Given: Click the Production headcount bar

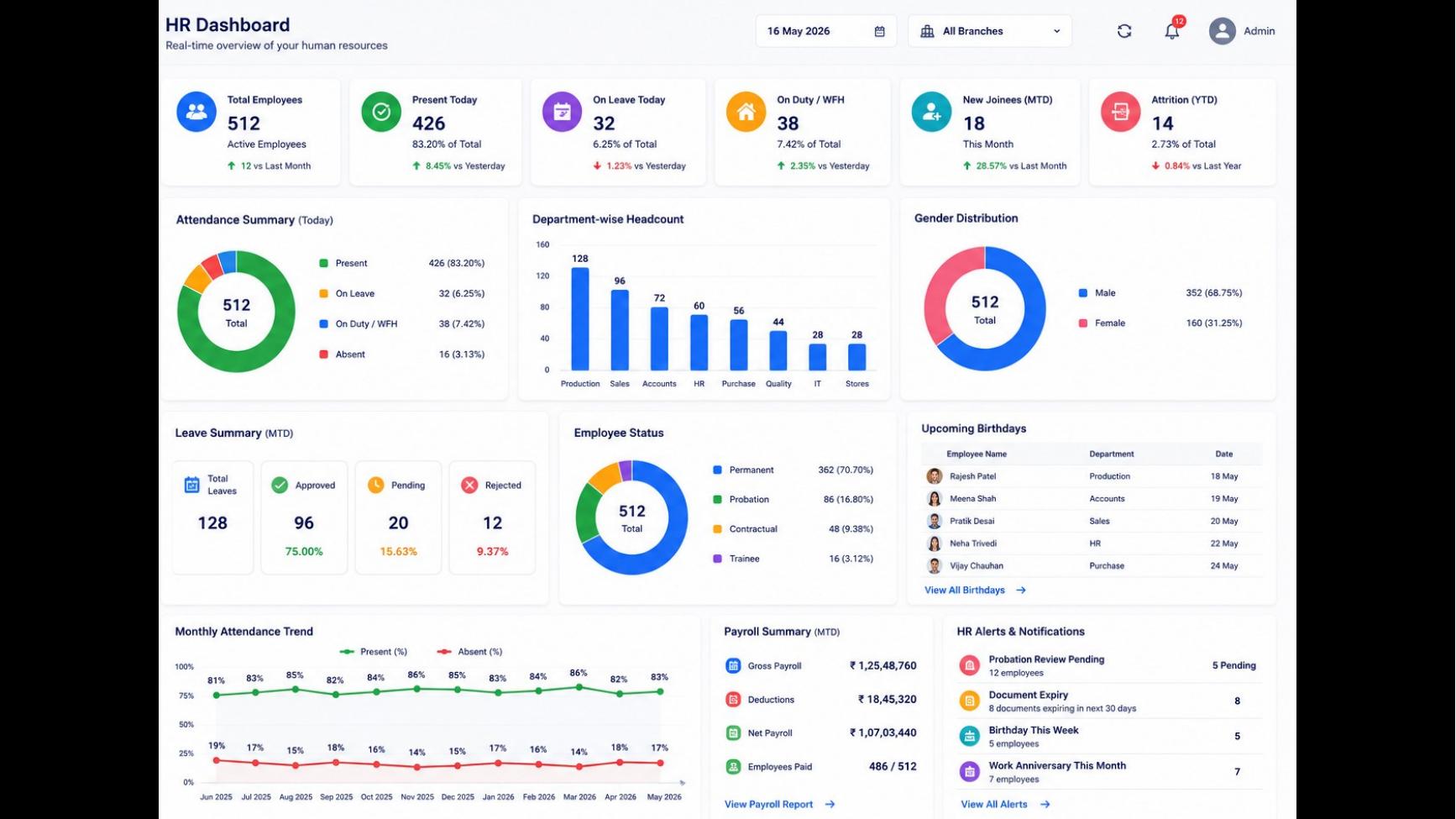Looking at the screenshot, I should coord(580,319).
